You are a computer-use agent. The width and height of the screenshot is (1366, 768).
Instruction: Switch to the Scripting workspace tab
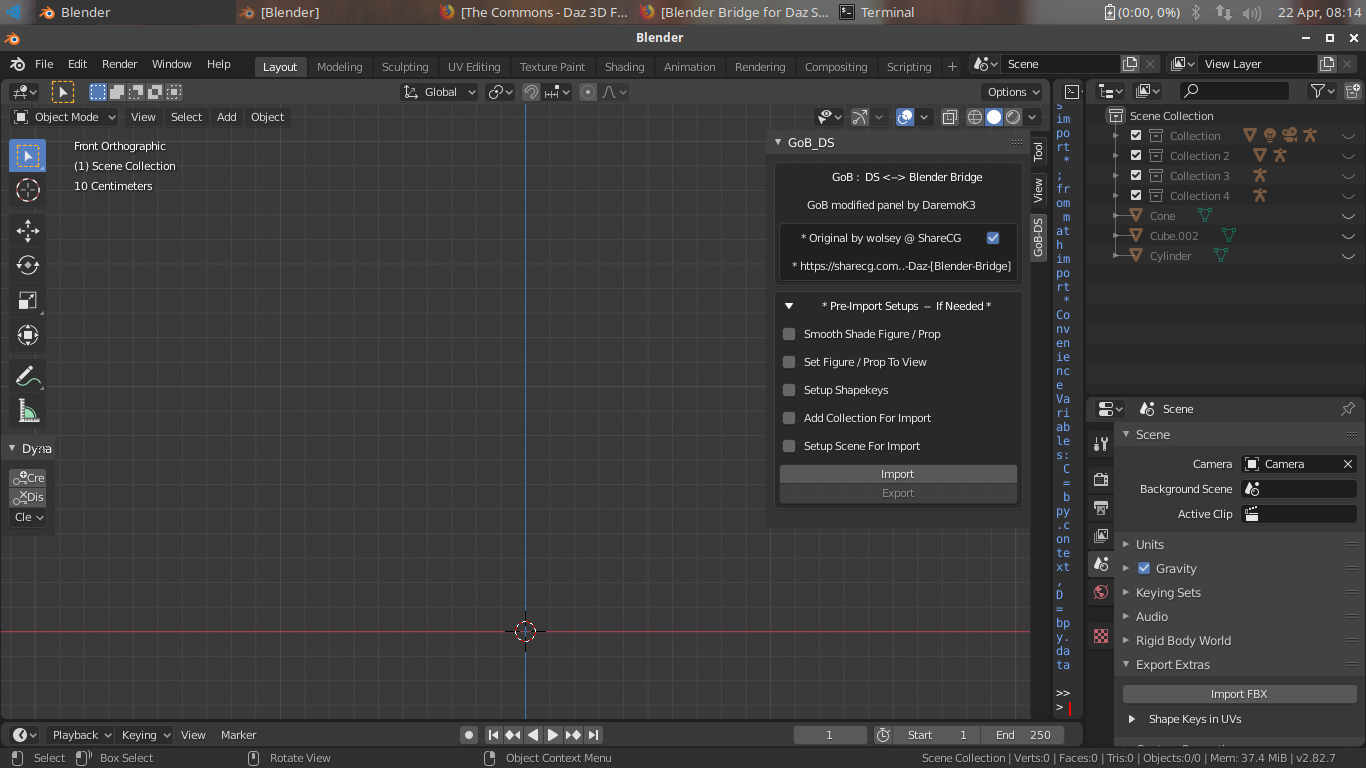pos(909,67)
